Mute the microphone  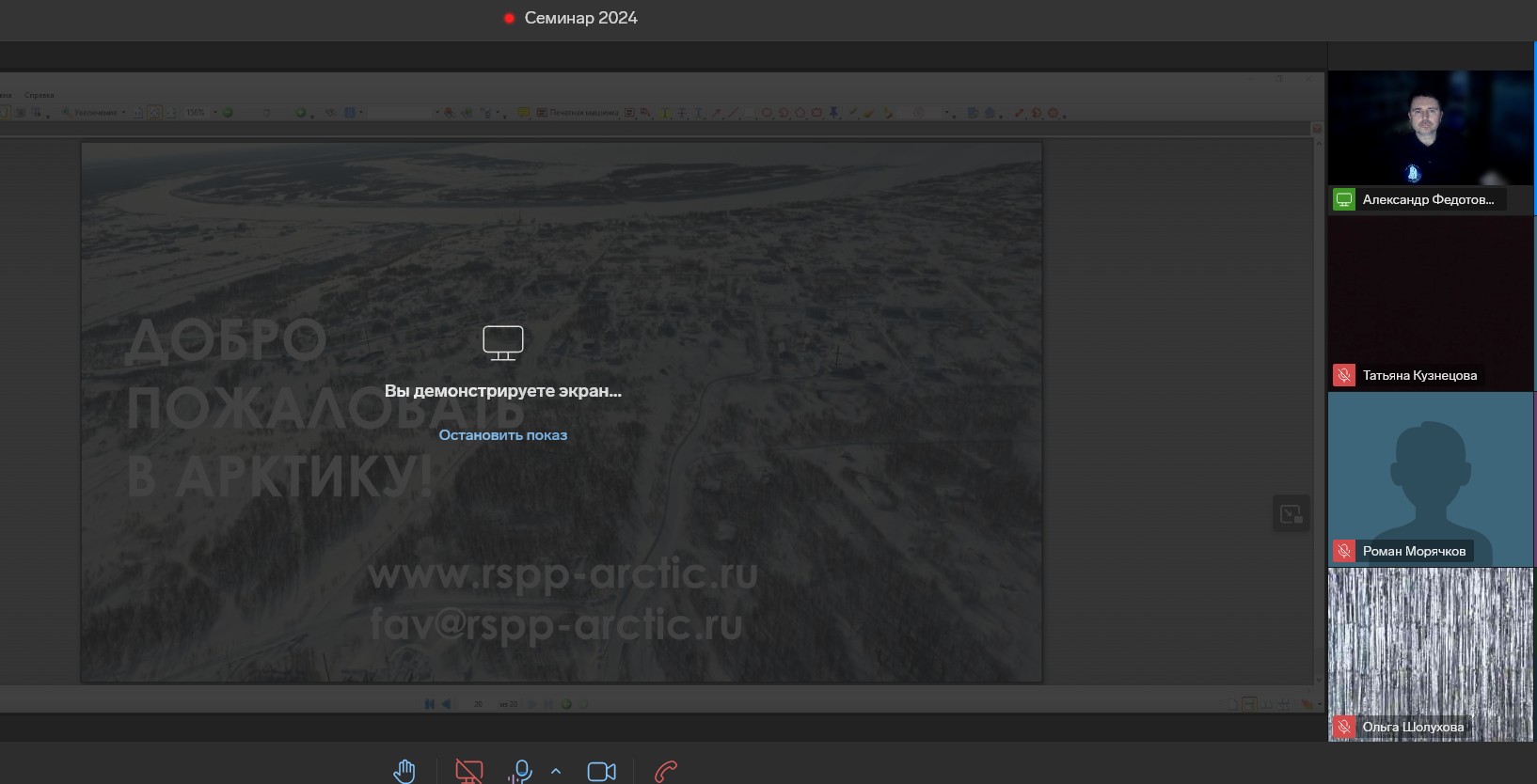click(519, 772)
